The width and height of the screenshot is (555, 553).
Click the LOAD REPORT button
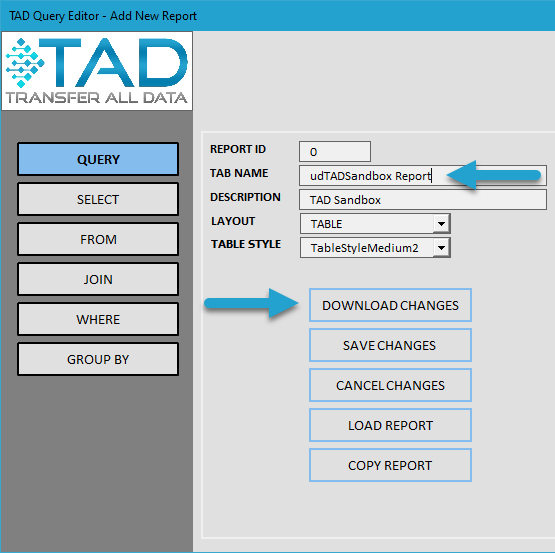click(390, 425)
